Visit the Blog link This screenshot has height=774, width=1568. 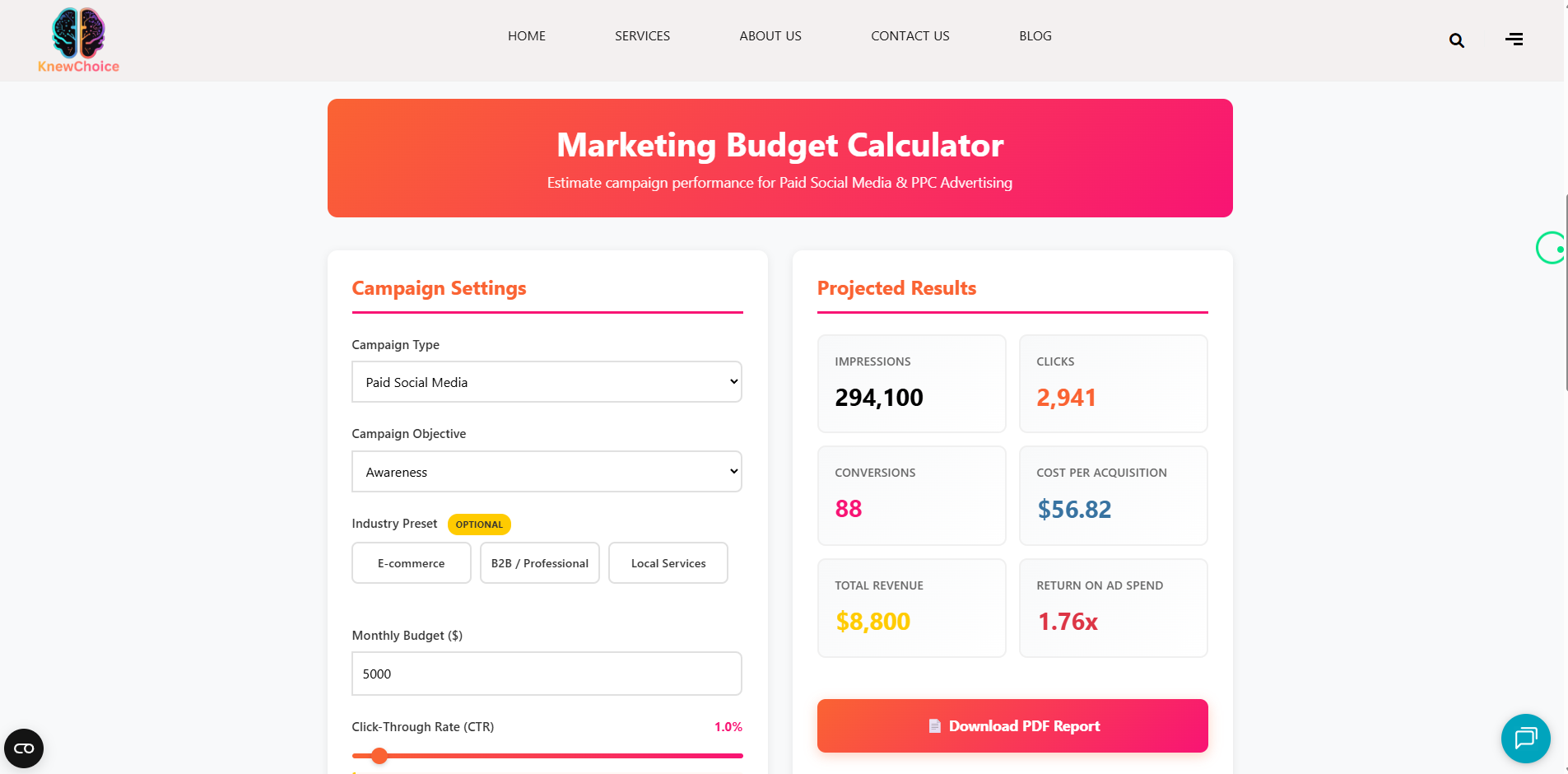click(1035, 36)
